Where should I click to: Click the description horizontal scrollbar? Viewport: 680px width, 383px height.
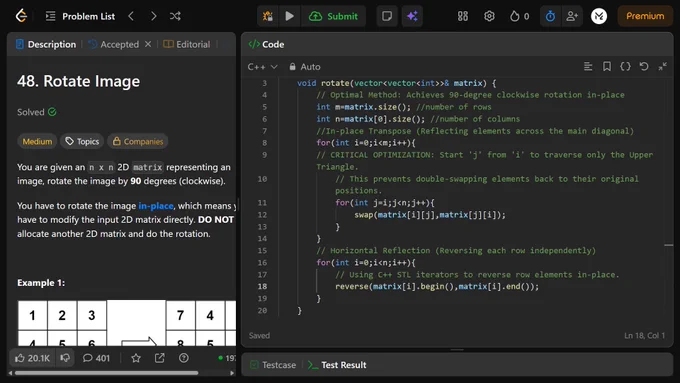click(x=106, y=373)
